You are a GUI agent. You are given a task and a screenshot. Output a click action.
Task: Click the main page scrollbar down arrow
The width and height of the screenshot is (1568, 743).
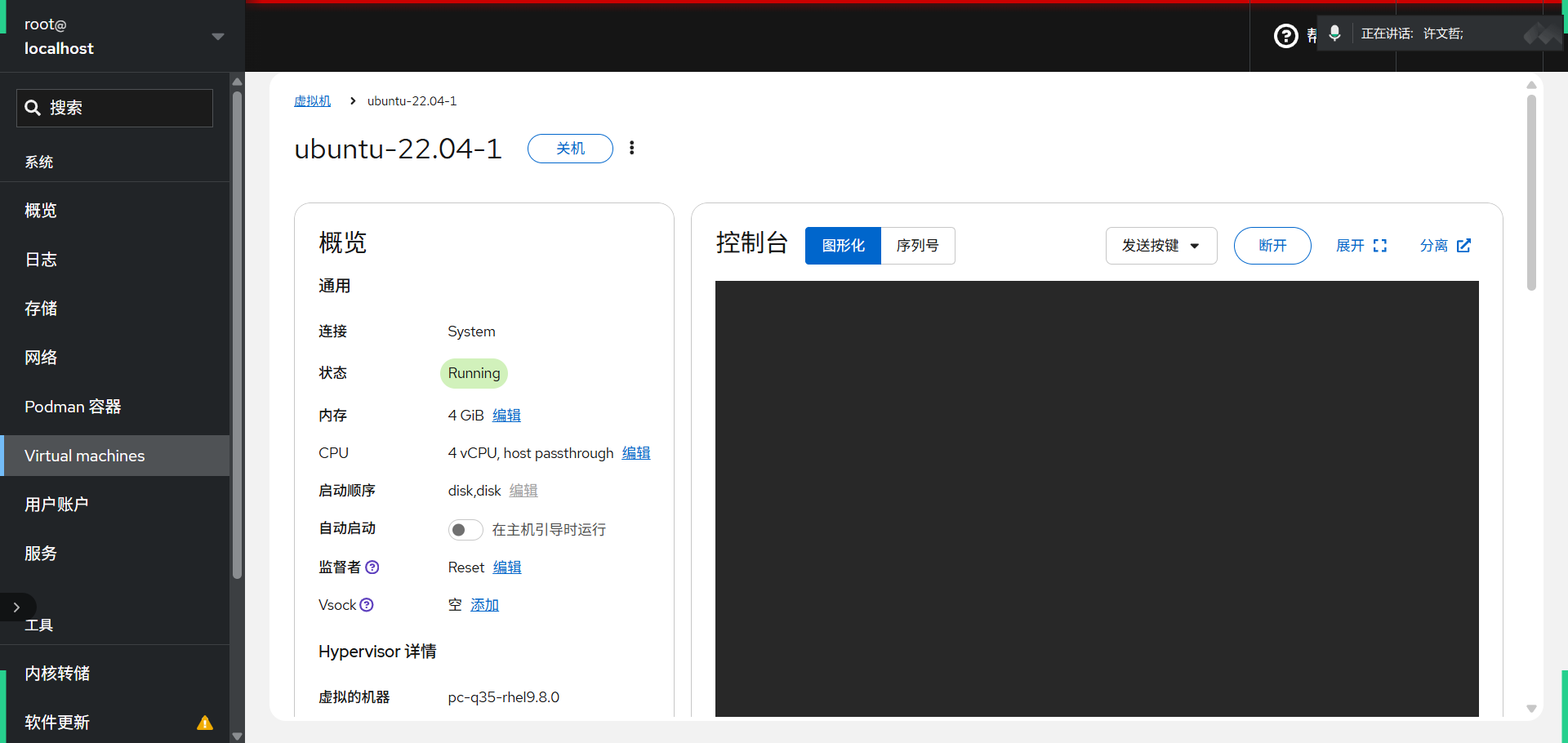click(x=1531, y=709)
